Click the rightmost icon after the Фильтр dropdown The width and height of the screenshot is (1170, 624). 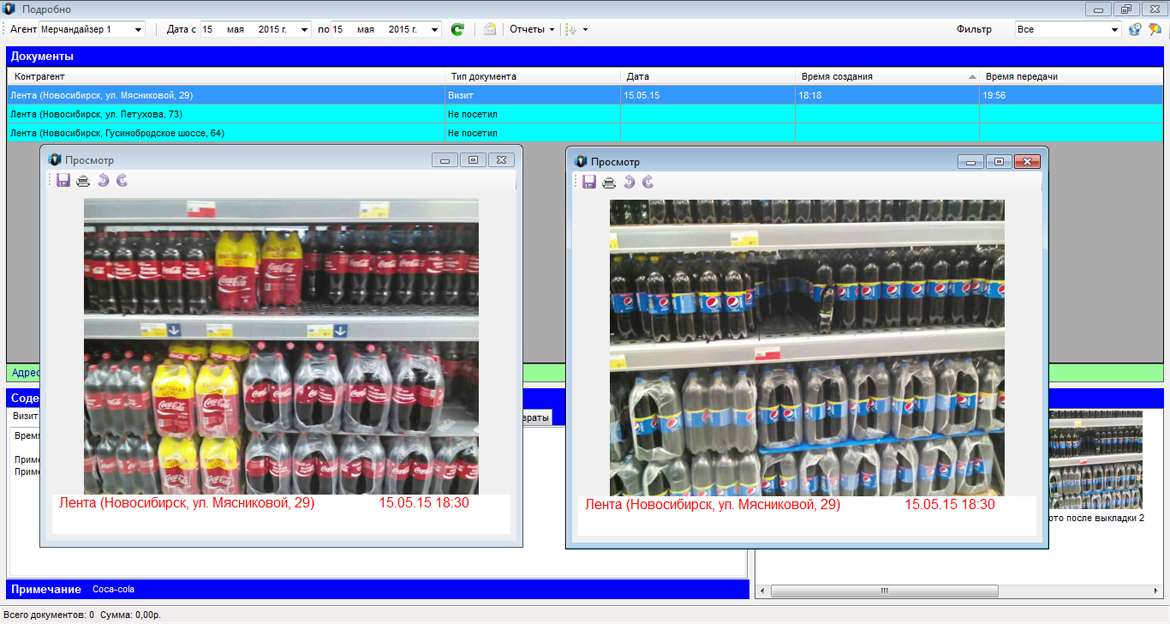pyautogui.click(x=1155, y=30)
